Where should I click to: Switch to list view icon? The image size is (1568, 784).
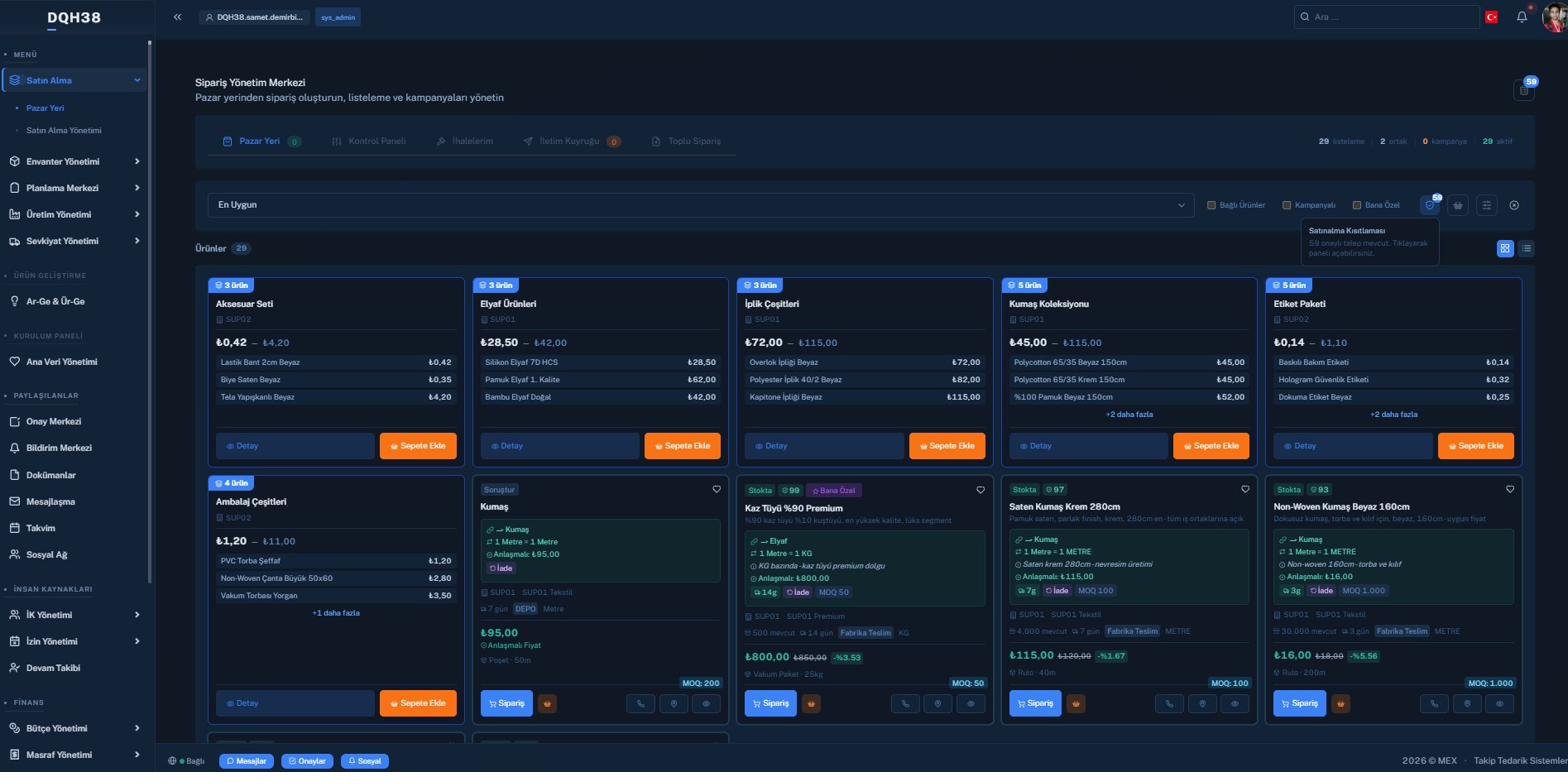point(1526,248)
